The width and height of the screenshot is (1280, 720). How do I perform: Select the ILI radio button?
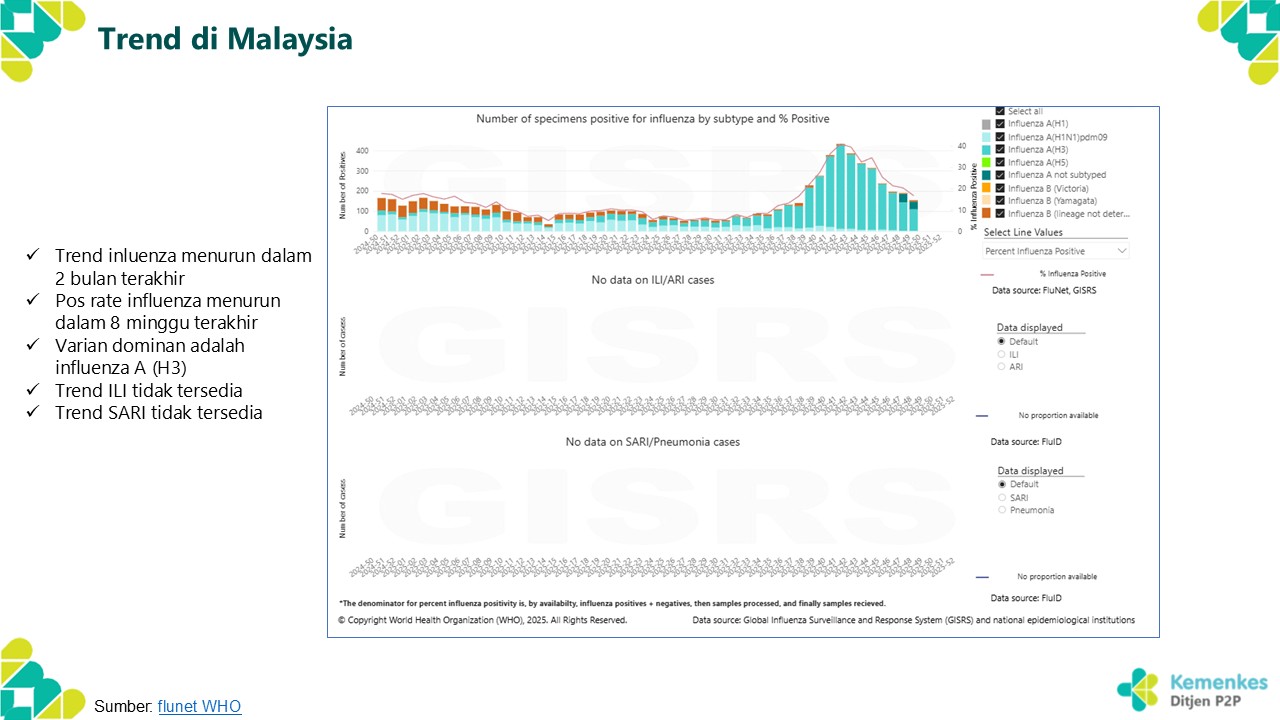(1002, 354)
